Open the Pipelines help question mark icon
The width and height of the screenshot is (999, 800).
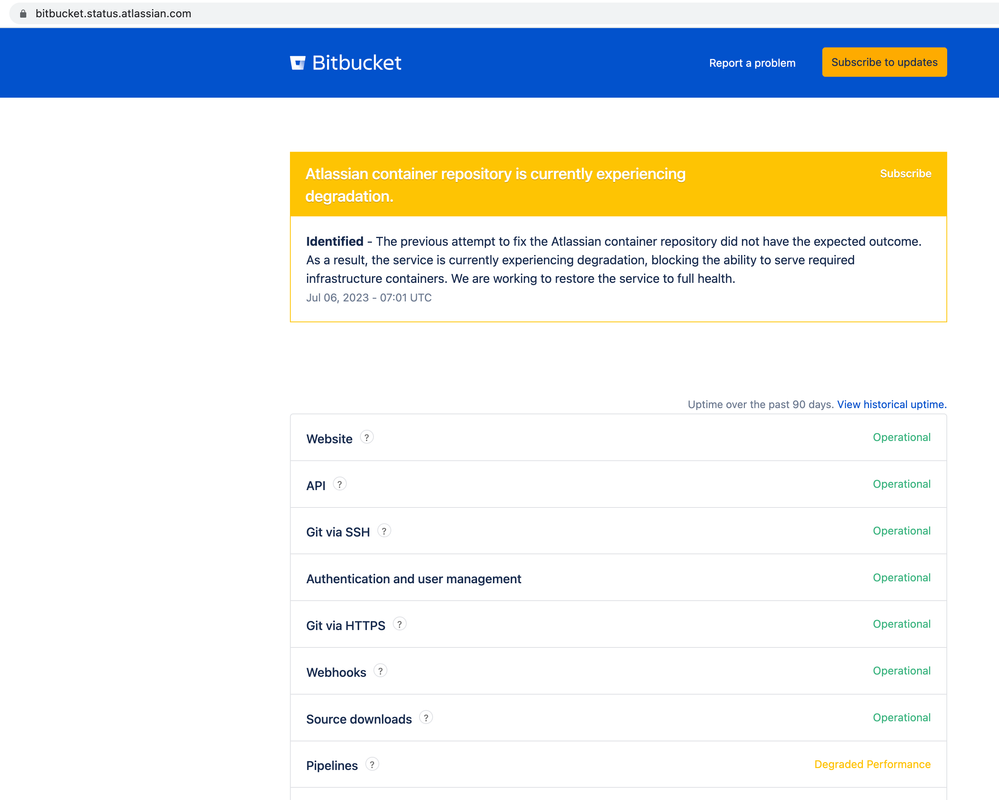click(x=372, y=764)
